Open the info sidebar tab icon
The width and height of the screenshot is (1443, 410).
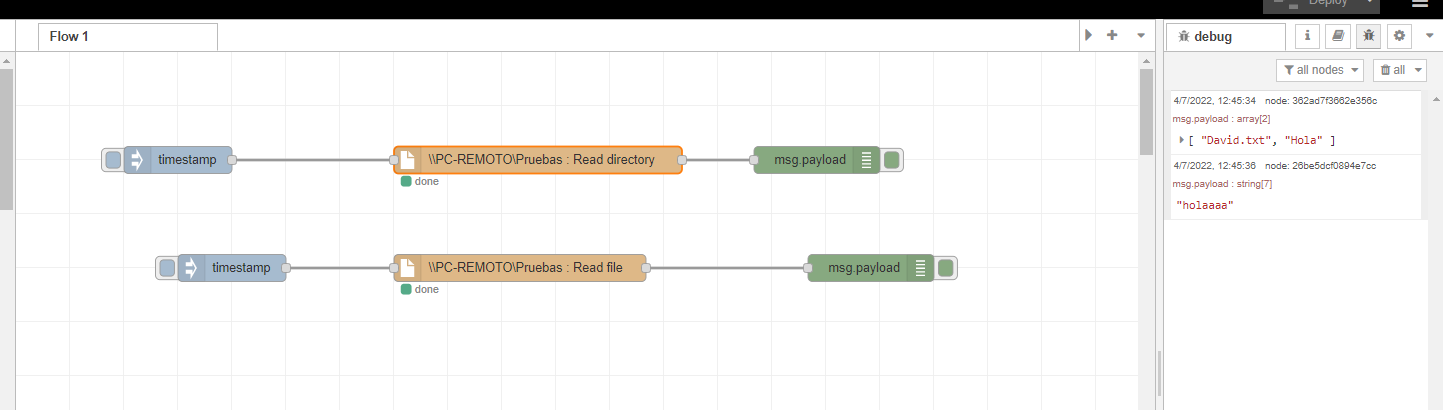click(1307, 36)
